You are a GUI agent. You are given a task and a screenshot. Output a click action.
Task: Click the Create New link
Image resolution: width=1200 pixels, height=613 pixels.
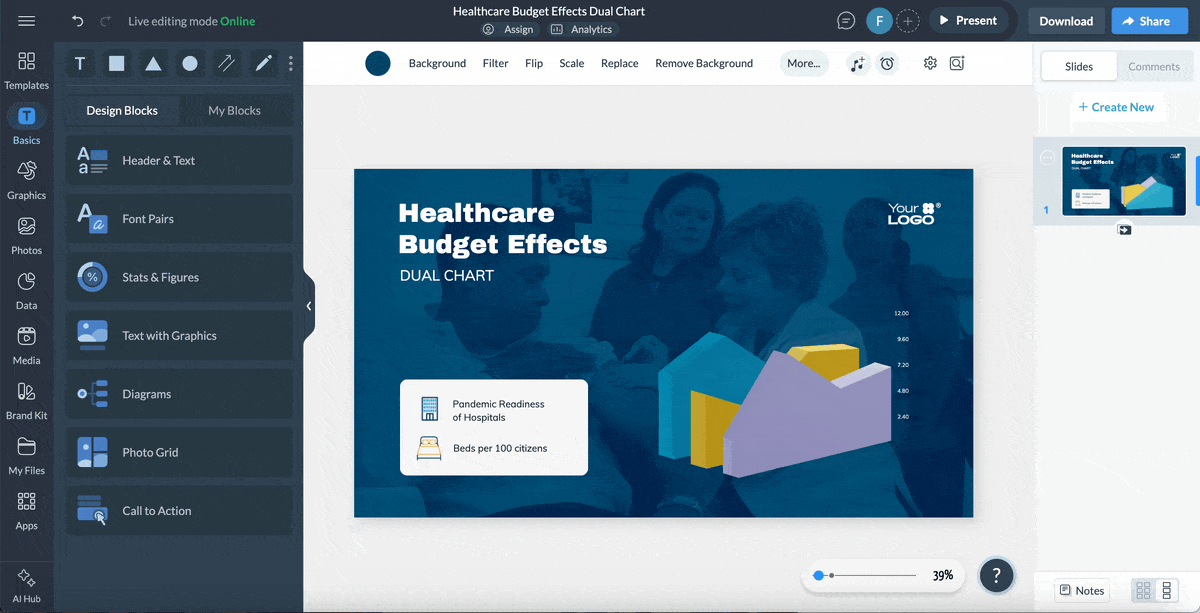coord(1118,107)
